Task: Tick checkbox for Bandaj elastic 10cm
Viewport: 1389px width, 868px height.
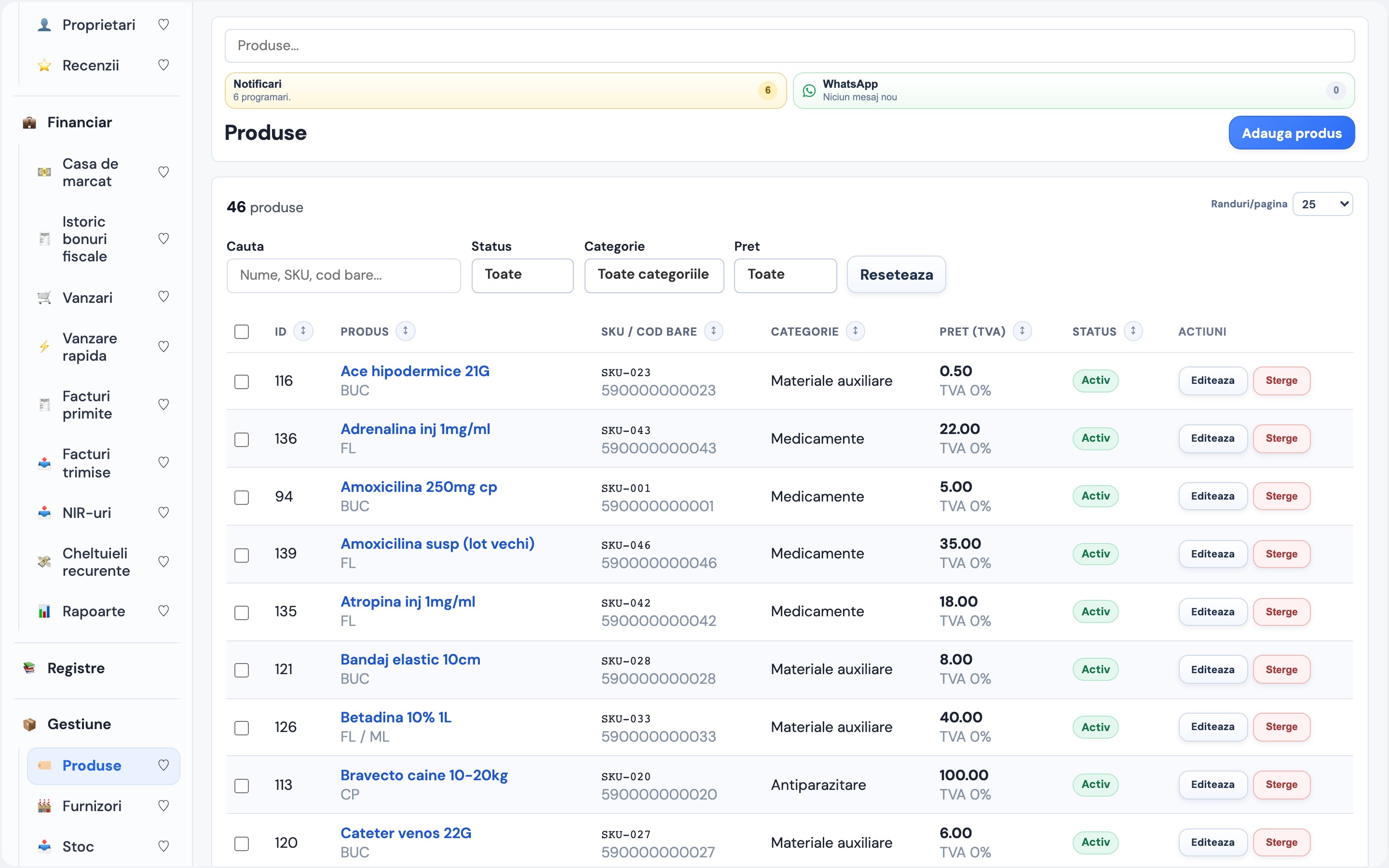Action: [x=242, y=670]
